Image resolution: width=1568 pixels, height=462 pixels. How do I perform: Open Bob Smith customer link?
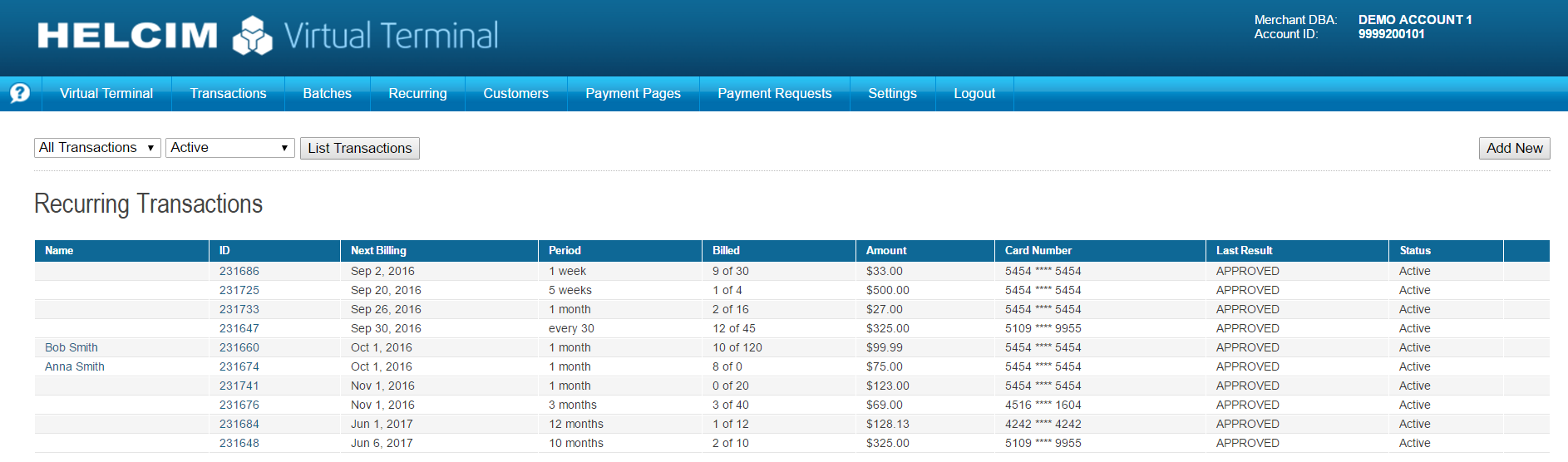click(71, 347)
